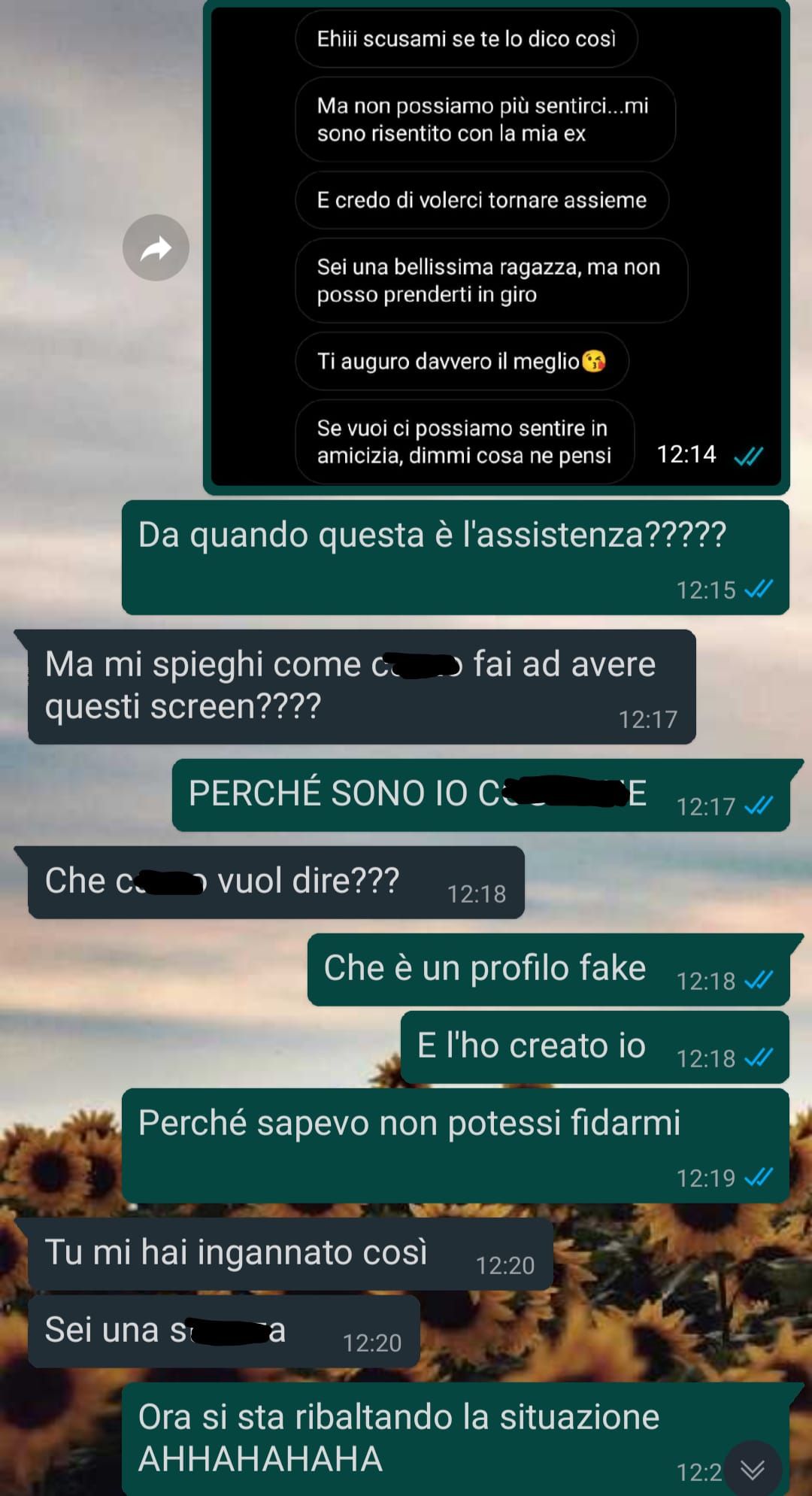Tap blue ticks on 12:19 message
Viewport: 812px width, 1496px height.
(759, 1177)
